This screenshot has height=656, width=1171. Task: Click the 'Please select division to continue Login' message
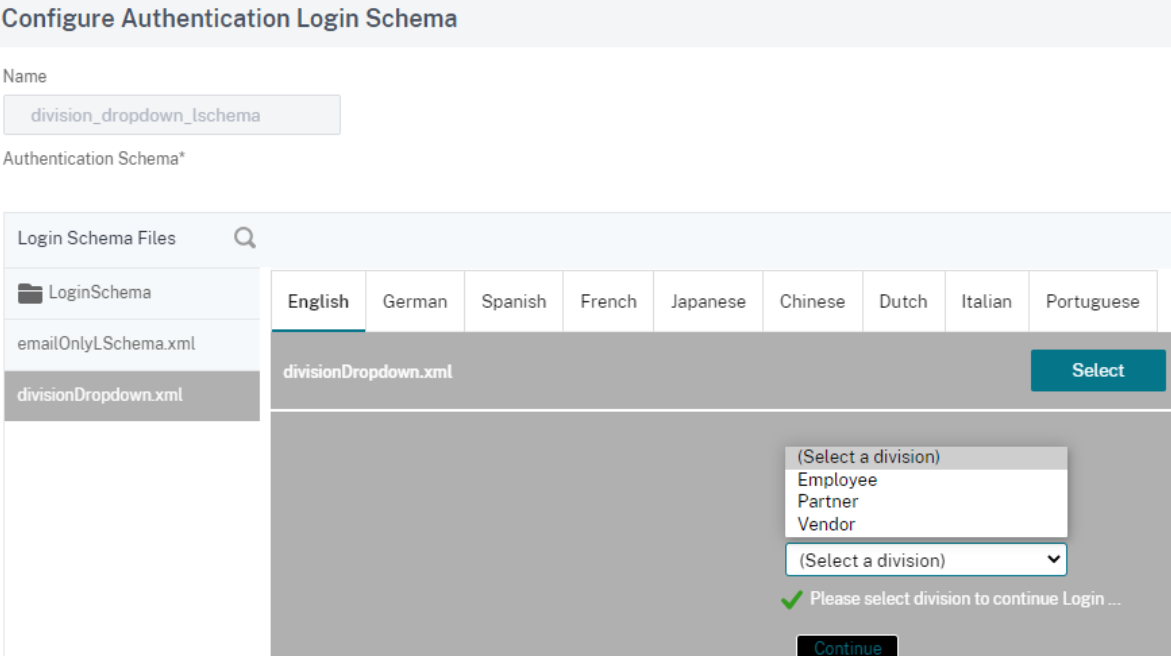tap(965, 598)
